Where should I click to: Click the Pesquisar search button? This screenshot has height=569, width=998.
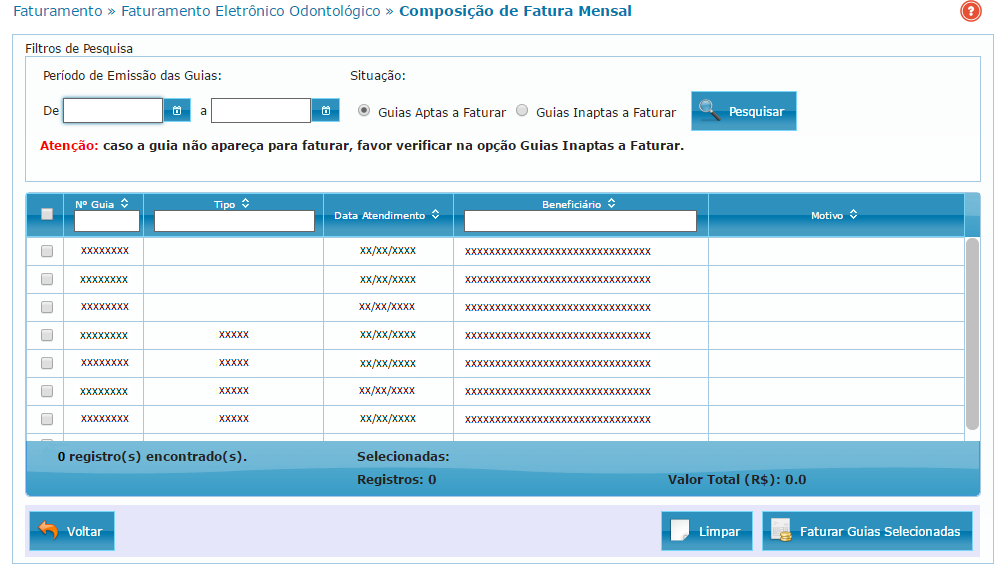pos(743,111)
